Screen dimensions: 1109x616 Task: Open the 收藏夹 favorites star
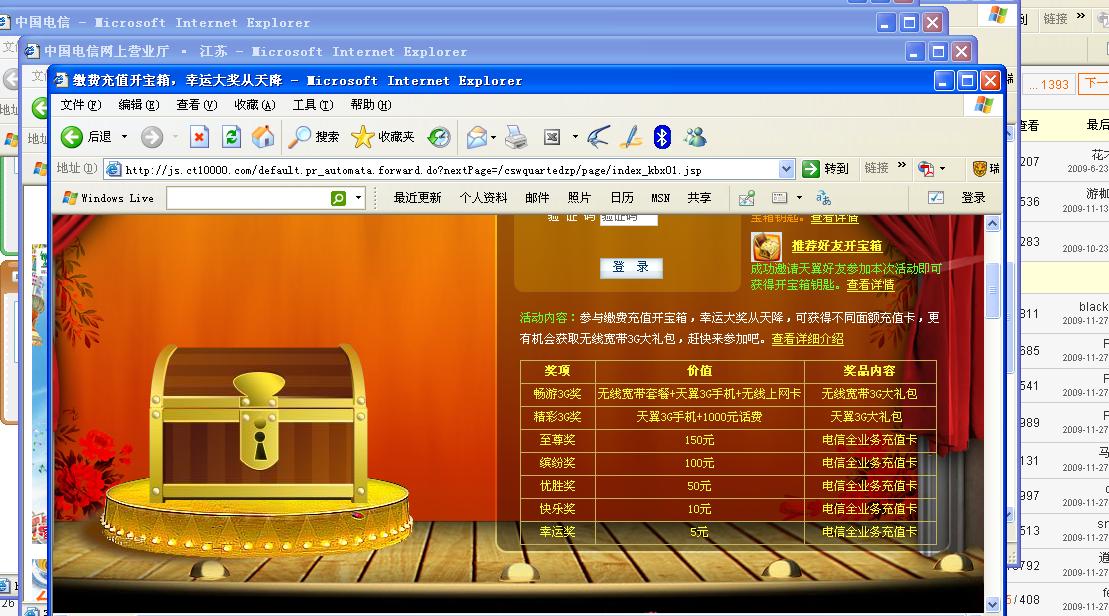(383, 136)
